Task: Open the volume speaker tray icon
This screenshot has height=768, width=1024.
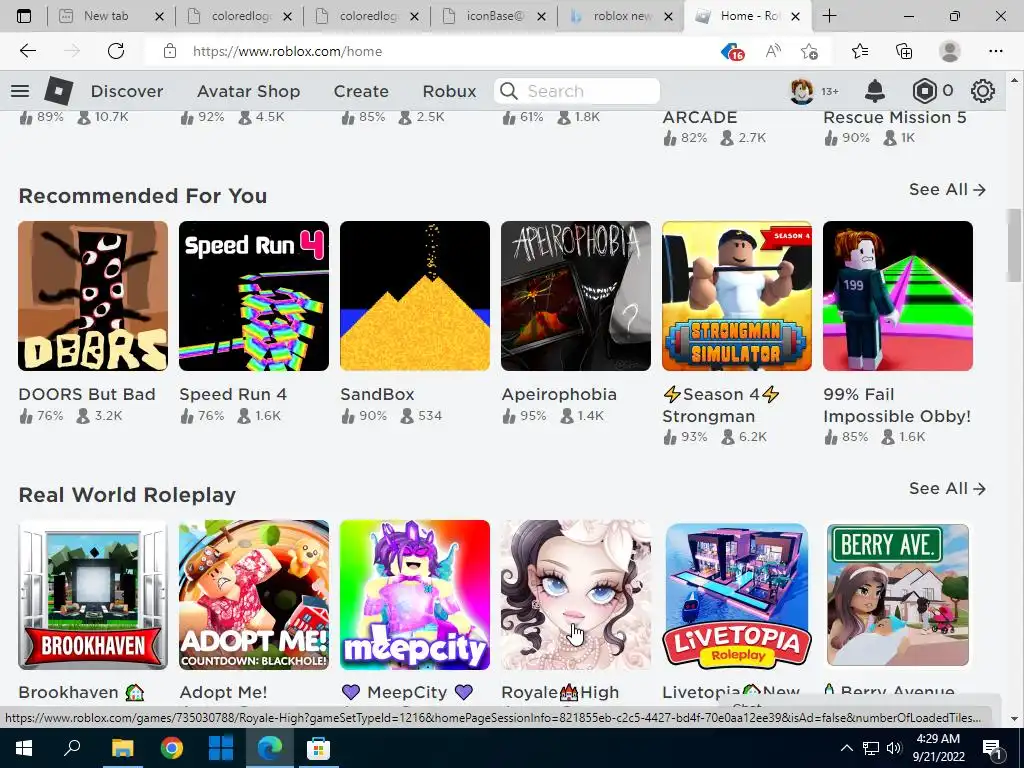Action: 894,748
